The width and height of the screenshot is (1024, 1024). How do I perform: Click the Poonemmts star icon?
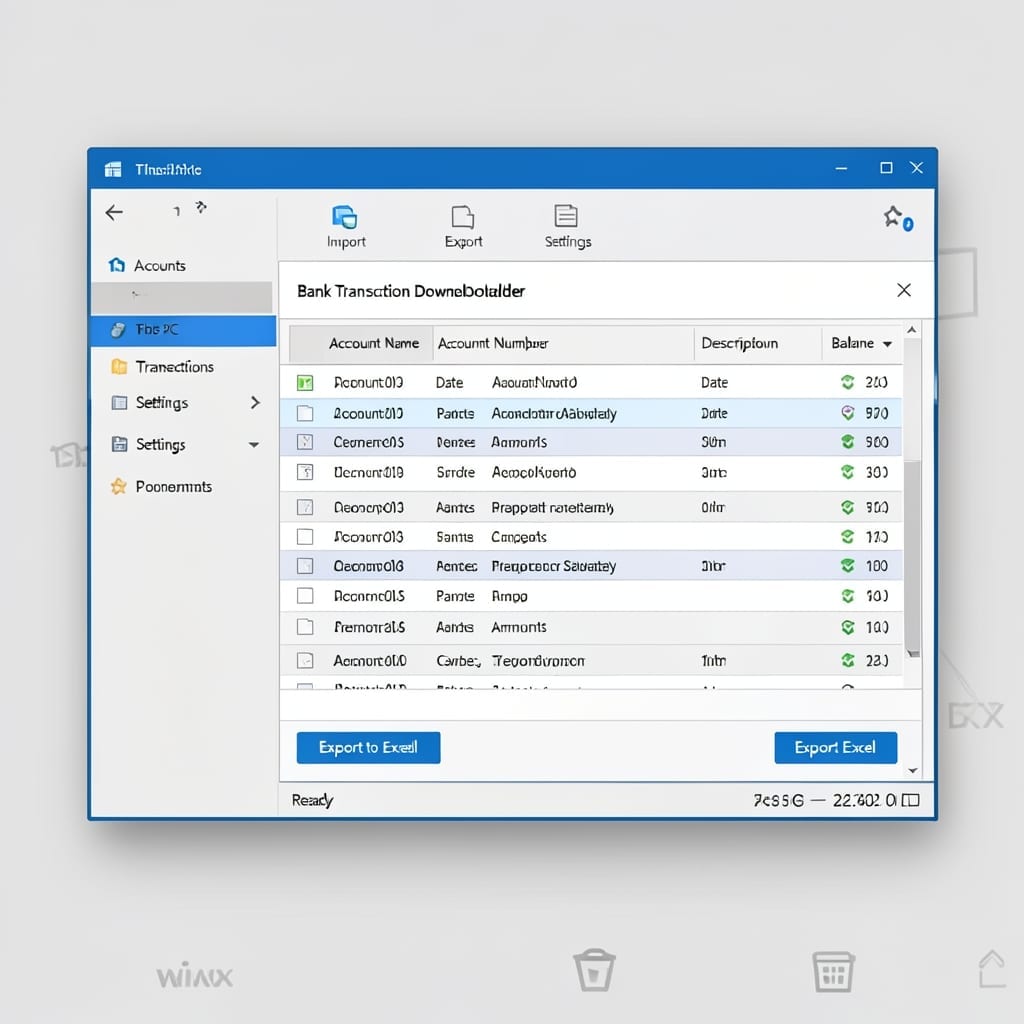click(x=118, y=486)
